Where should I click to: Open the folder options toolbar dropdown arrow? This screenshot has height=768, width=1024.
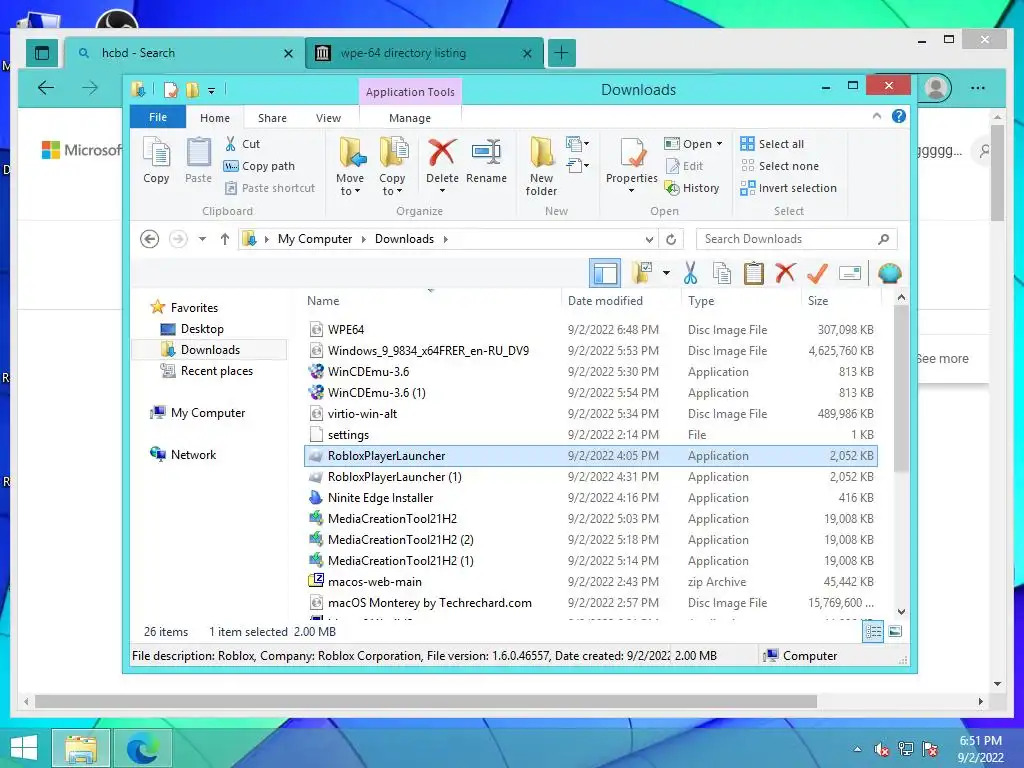tap(666, 273)
